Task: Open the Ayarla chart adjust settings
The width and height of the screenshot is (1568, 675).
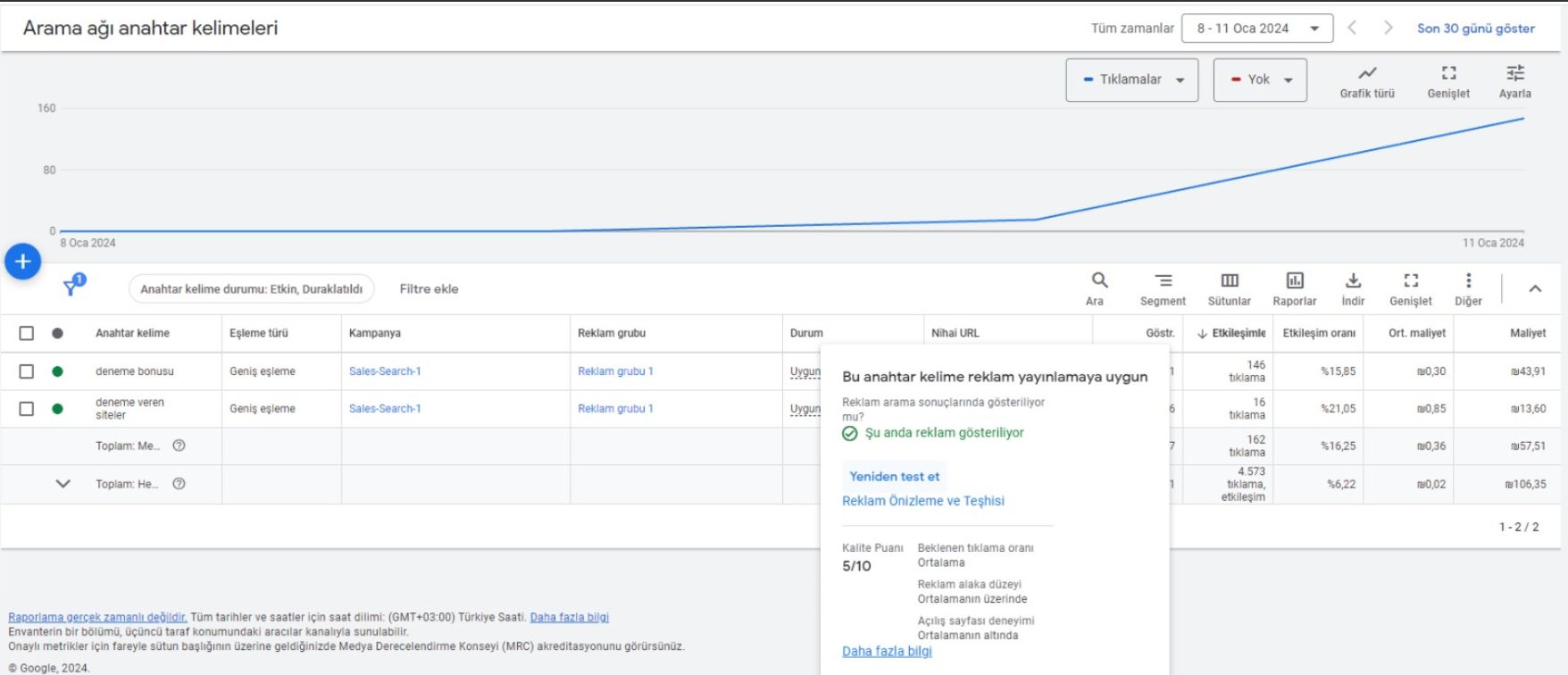Action: [x=1515, y=80]
